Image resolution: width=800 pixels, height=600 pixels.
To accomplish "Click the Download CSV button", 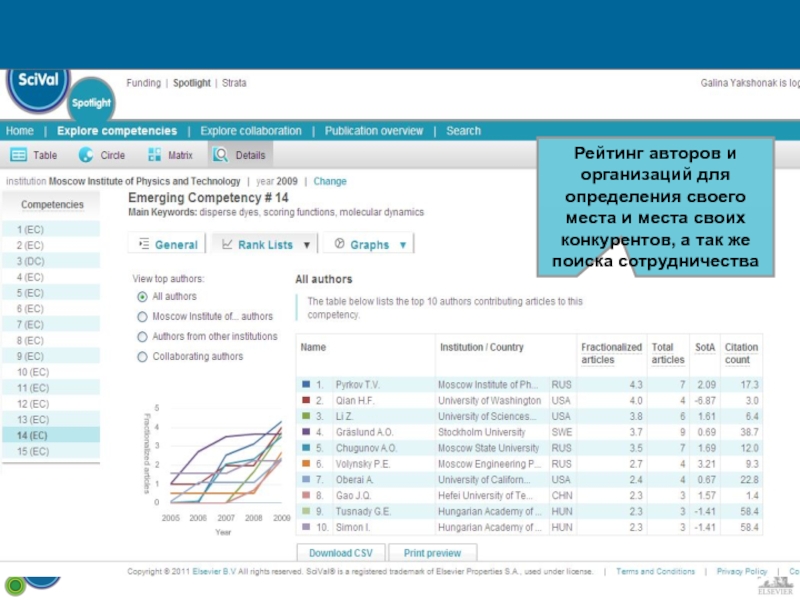I will click(341, 553).
